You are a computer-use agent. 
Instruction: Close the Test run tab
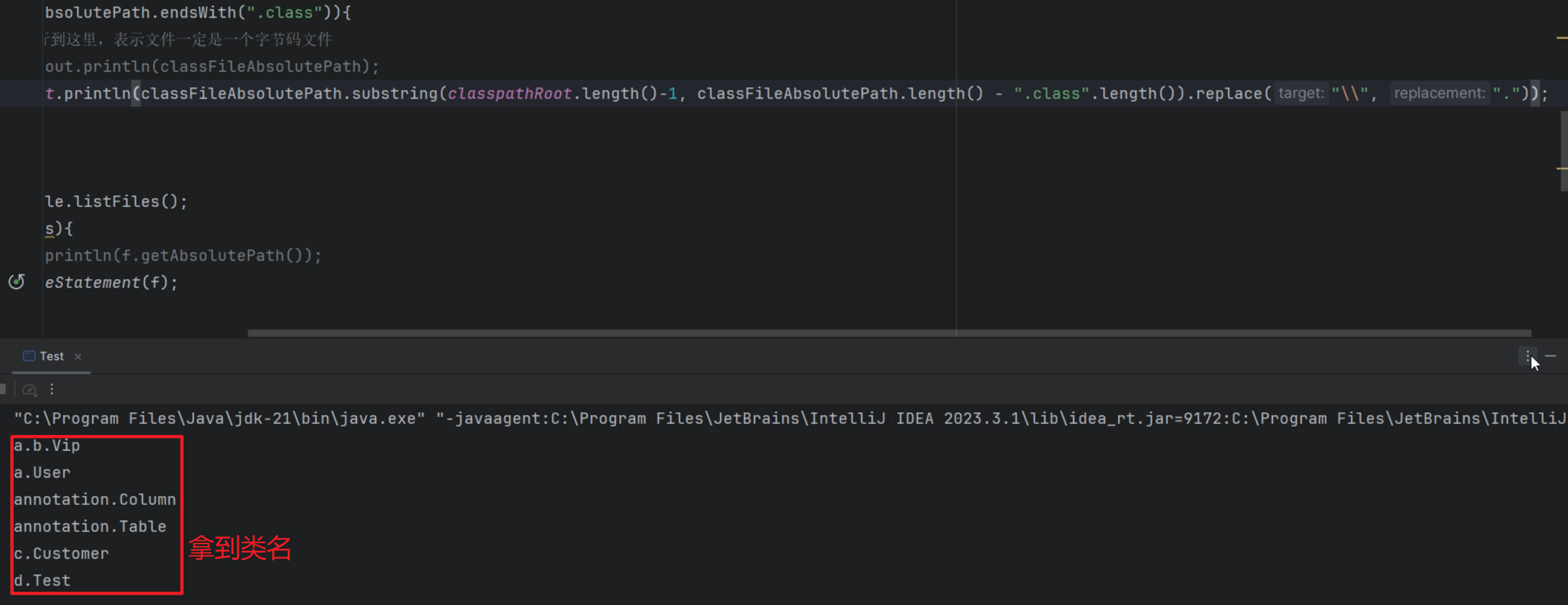78,357
